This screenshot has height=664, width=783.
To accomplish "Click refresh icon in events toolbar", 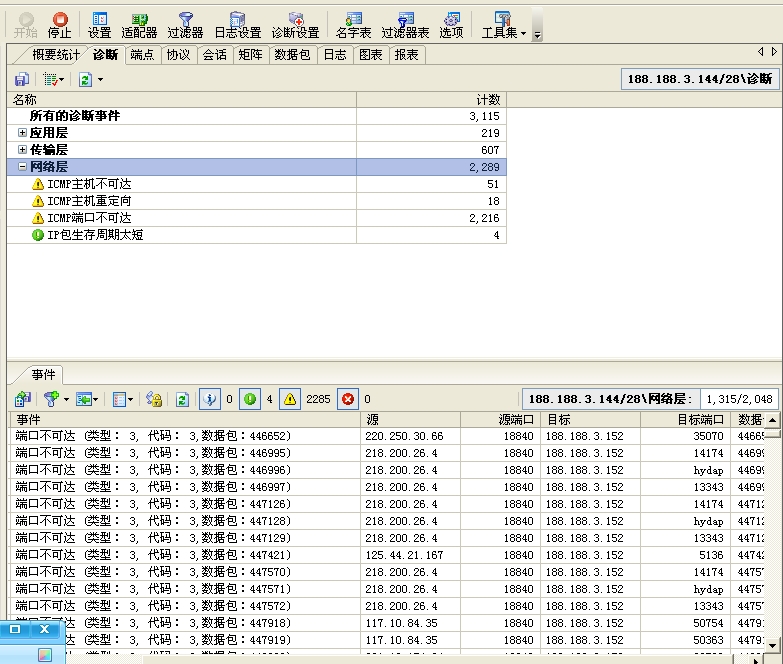I will pos(182,399).
